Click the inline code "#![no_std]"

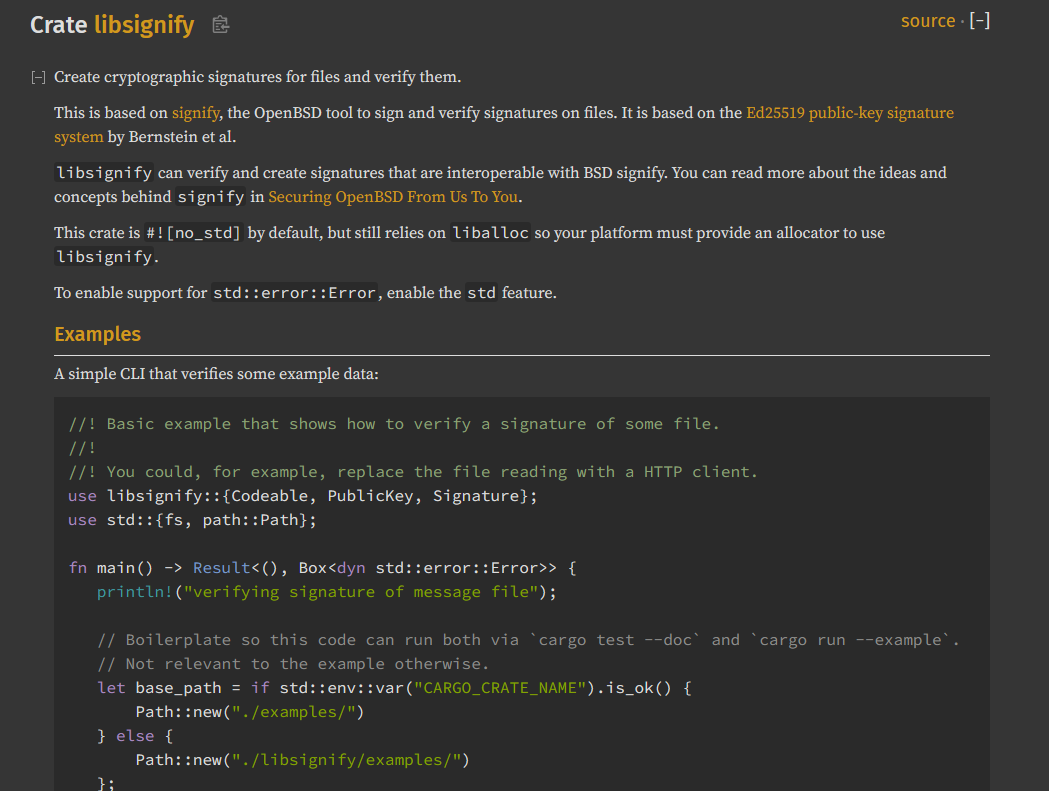(193, 233)
